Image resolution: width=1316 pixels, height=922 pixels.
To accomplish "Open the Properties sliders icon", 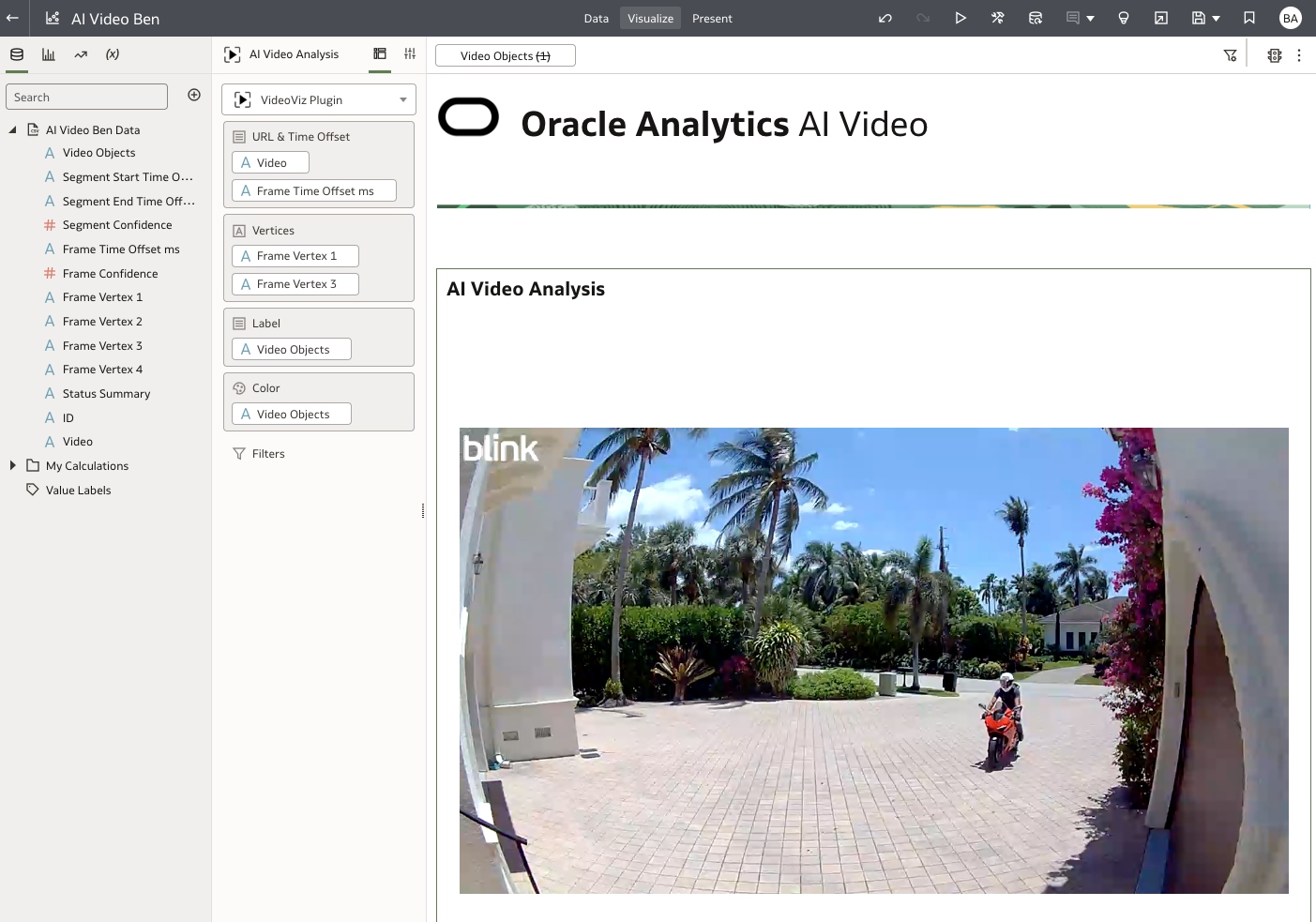I will coord(410,54).
